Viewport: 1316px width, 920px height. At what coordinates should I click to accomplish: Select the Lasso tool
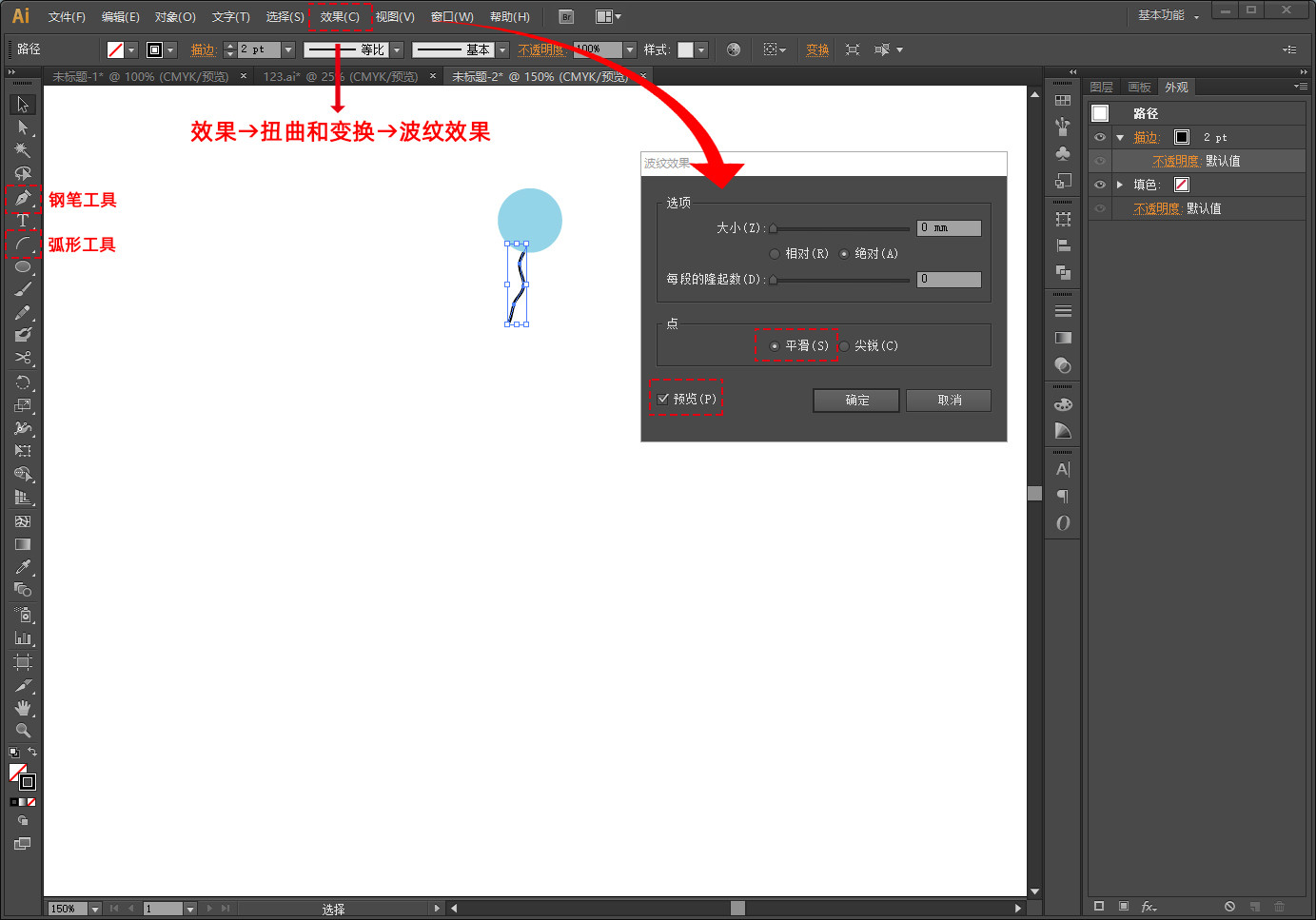23,173
